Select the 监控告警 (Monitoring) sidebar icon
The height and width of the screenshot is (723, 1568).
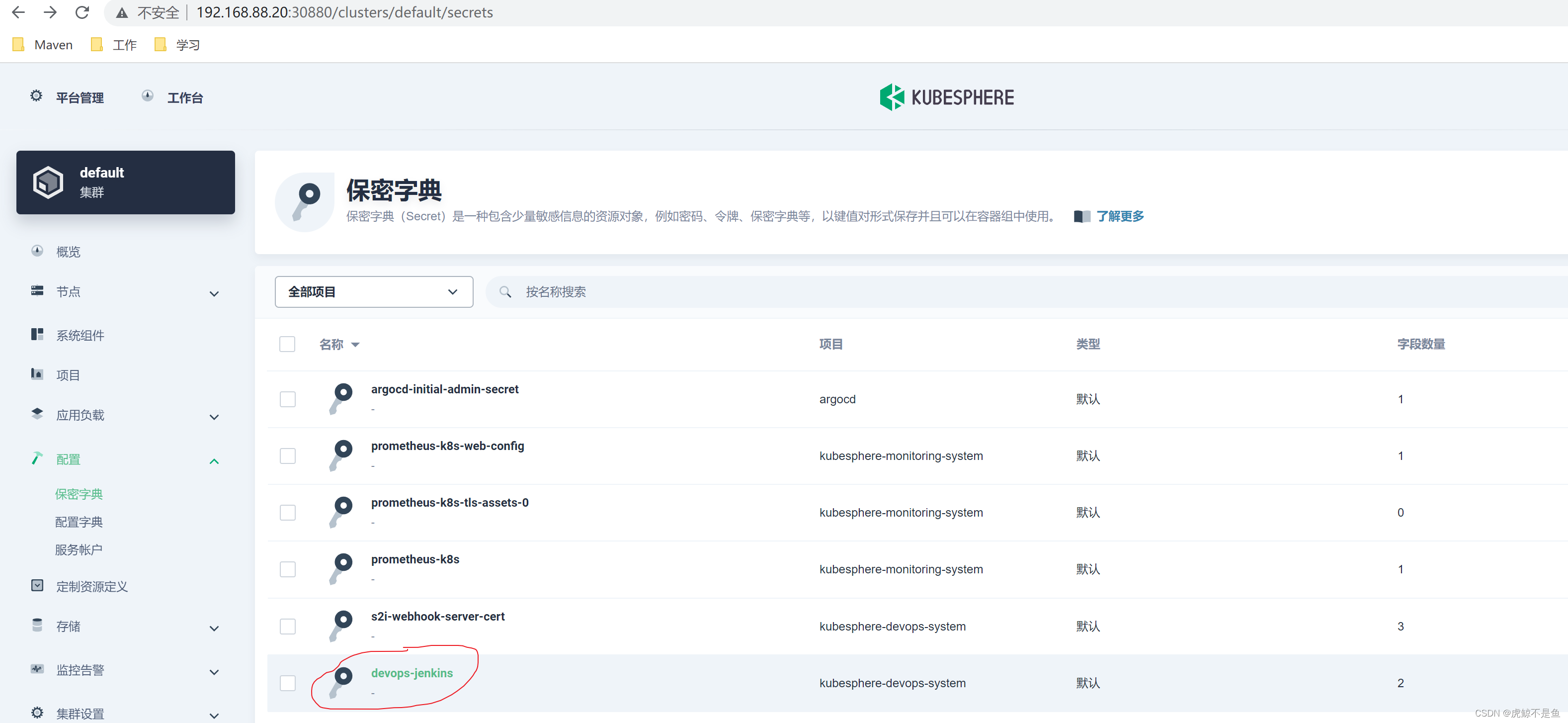[37, 669]
